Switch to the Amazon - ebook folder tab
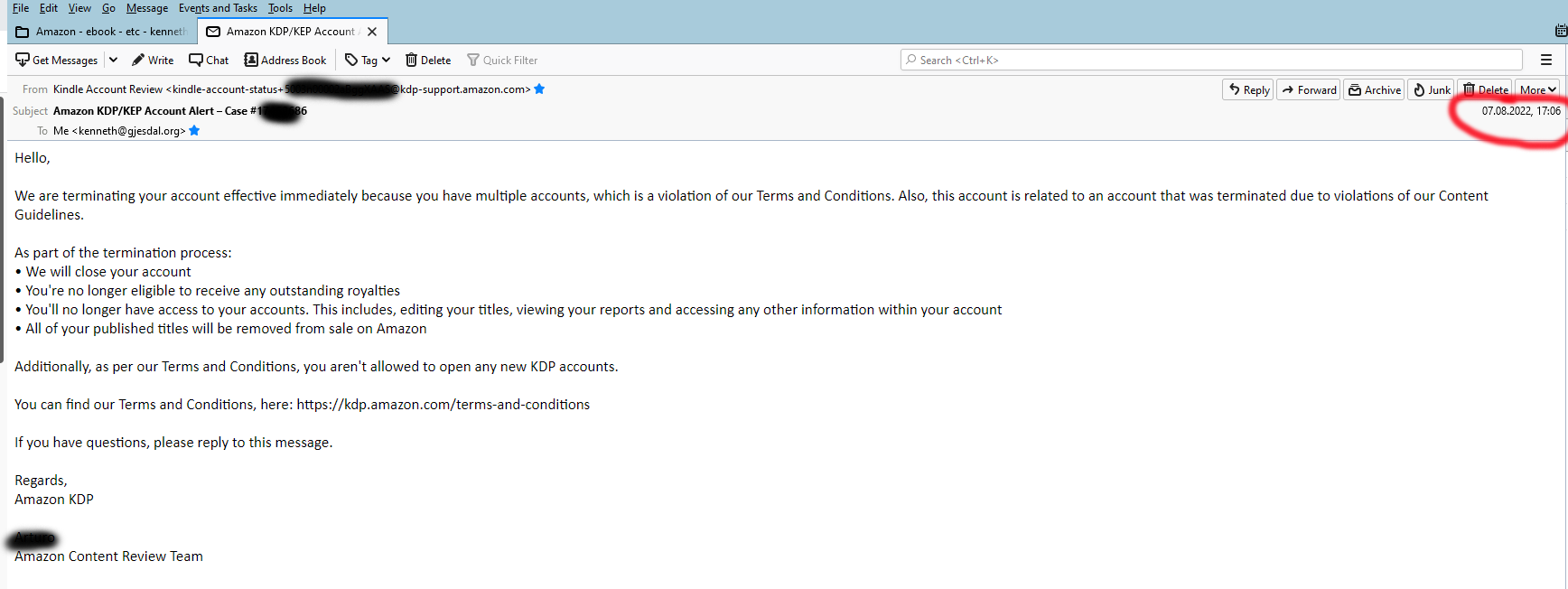Viewport: 1568px width, 589px height. tap(102, 32)
